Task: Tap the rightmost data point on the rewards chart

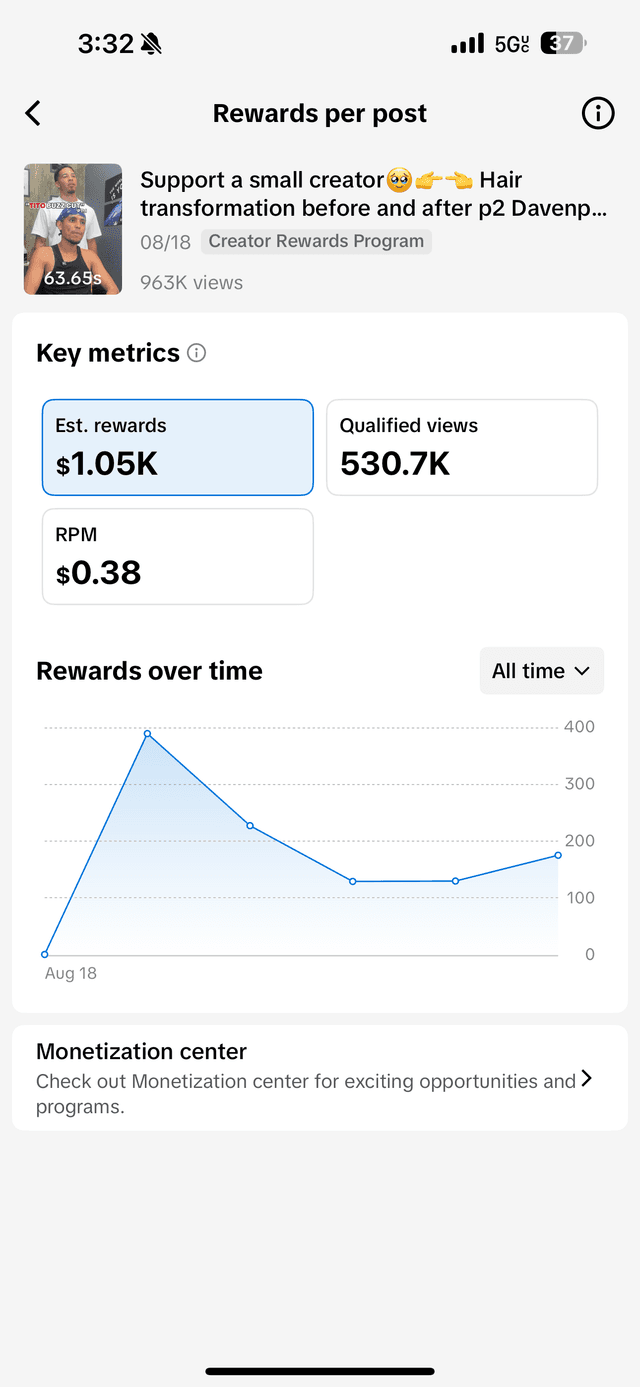Action: pos(557,855)
